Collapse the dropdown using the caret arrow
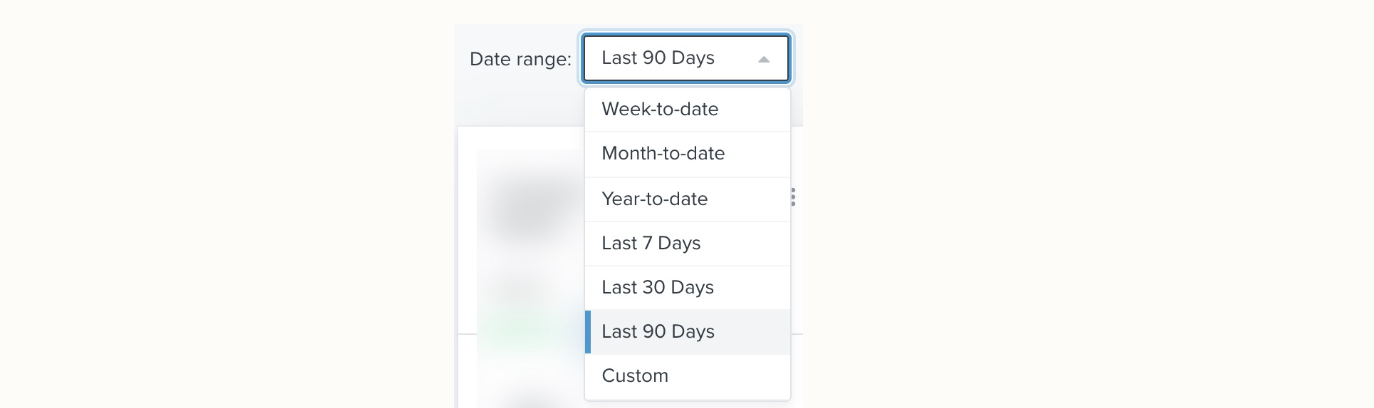Screen dimensions: 1374x408 tap(764, 59)
